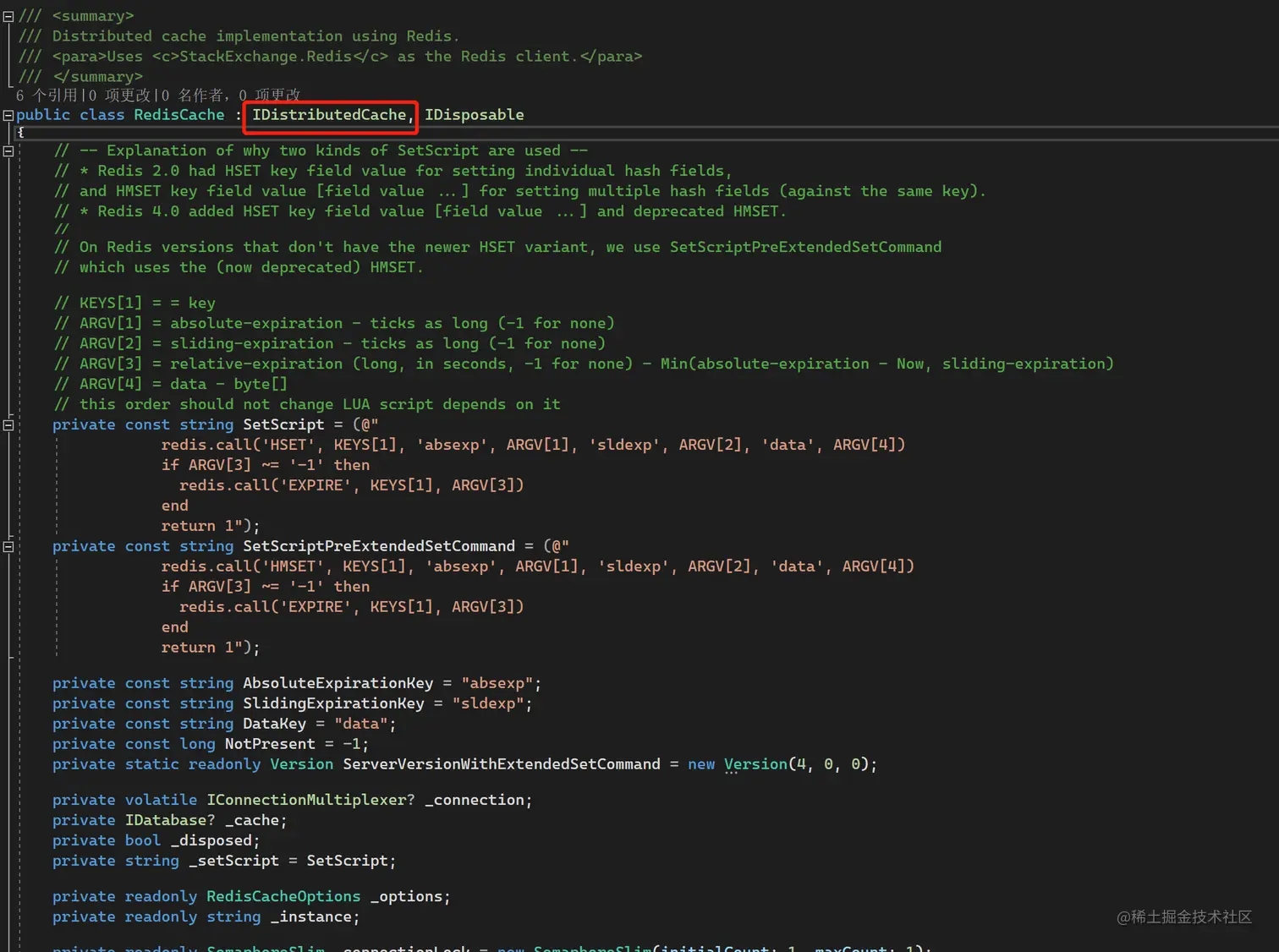The width and height of the screenshot is (1279, 952).
Task: Collapse the SetScriptPreExtendedSetCommand definition
Action: (8, 547)
